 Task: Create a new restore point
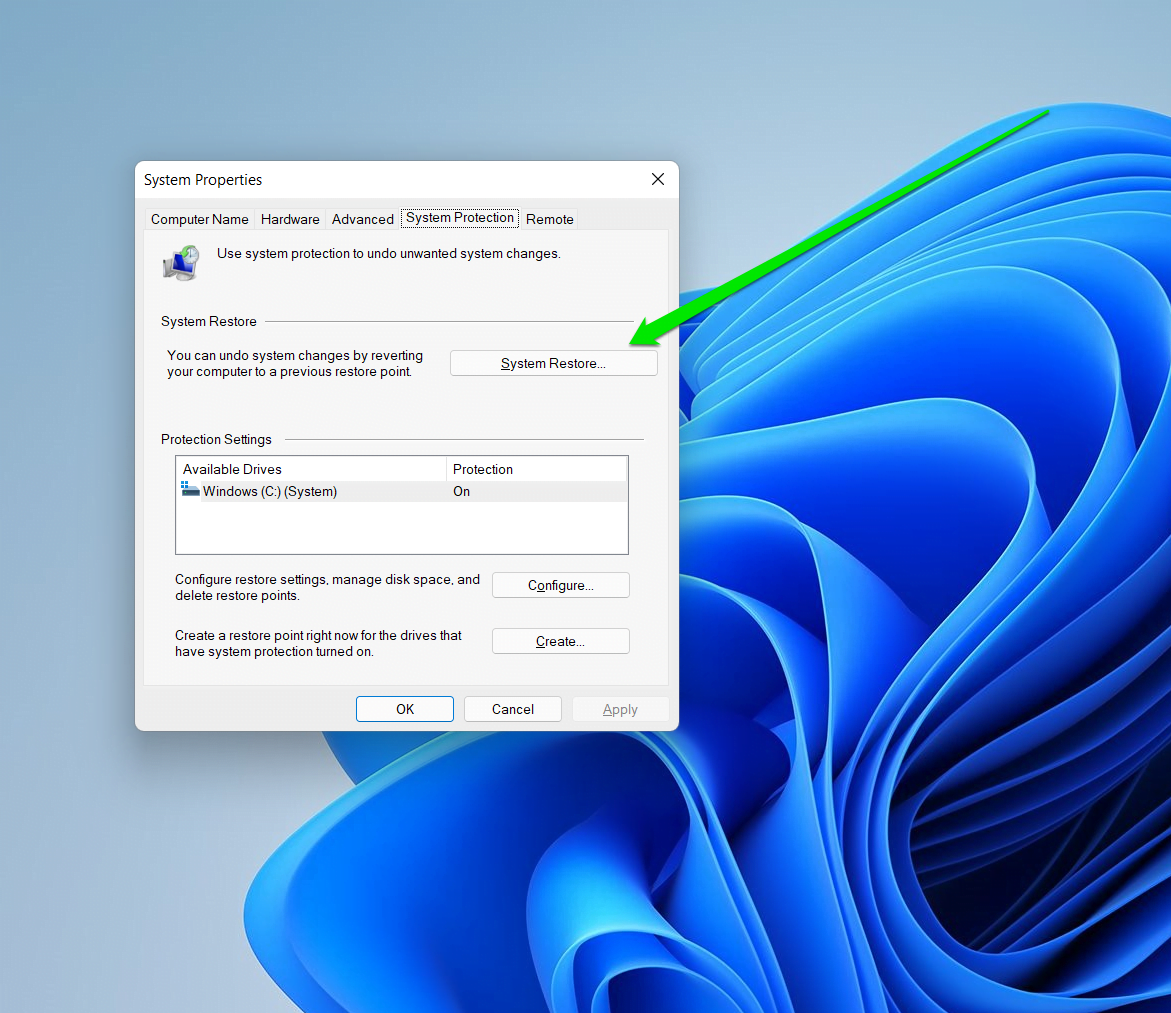[x=560, y=641]
